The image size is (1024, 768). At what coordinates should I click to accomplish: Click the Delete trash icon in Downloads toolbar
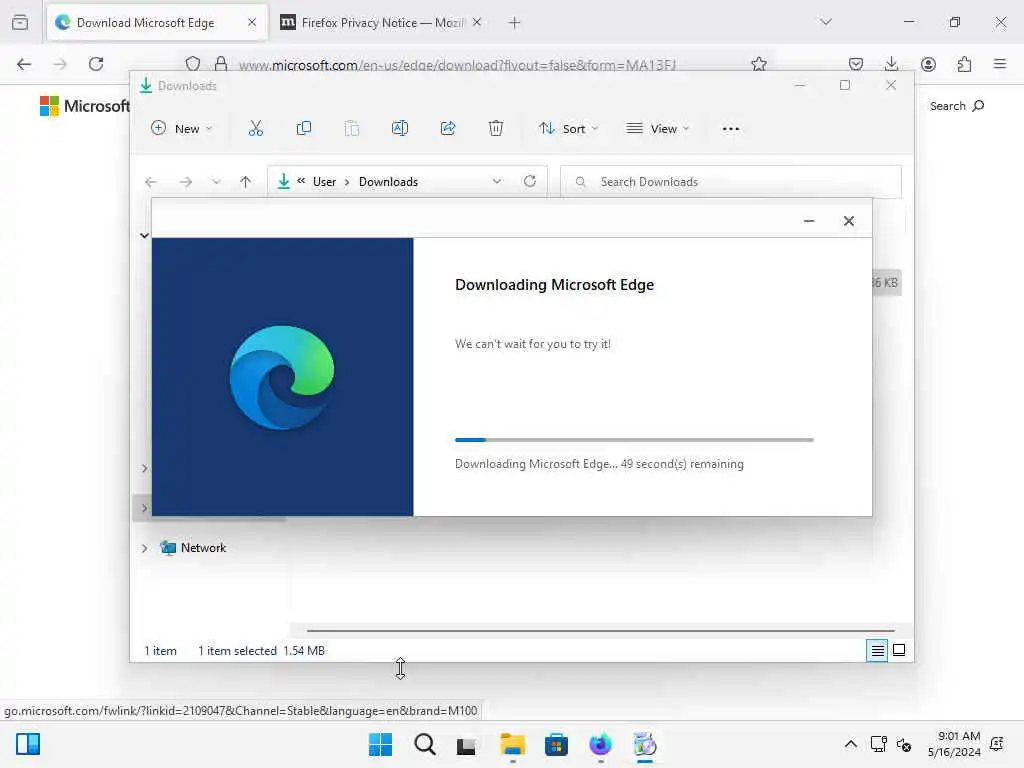tap(496, 129)
